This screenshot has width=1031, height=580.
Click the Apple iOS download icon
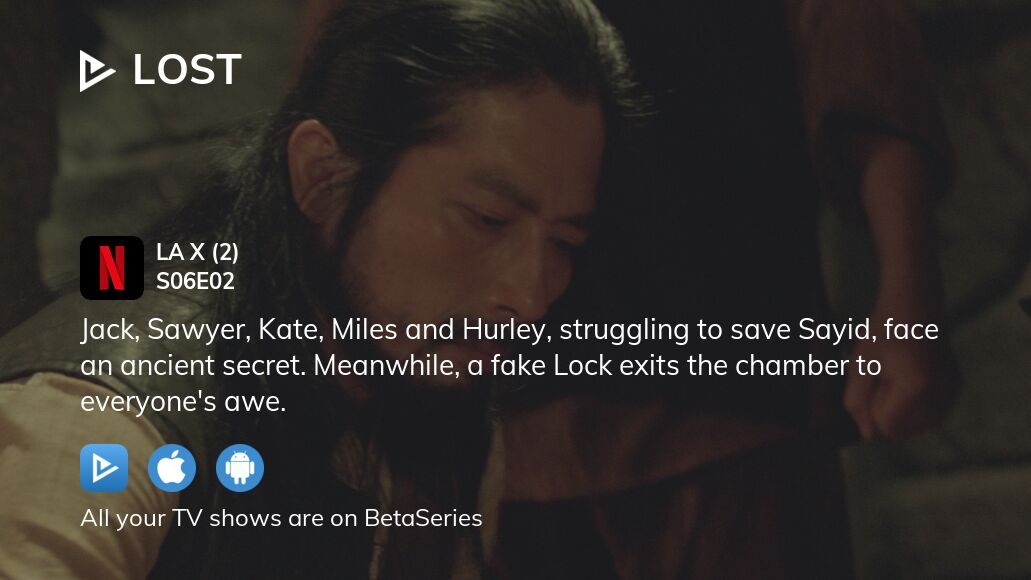[x=172, y=468]
